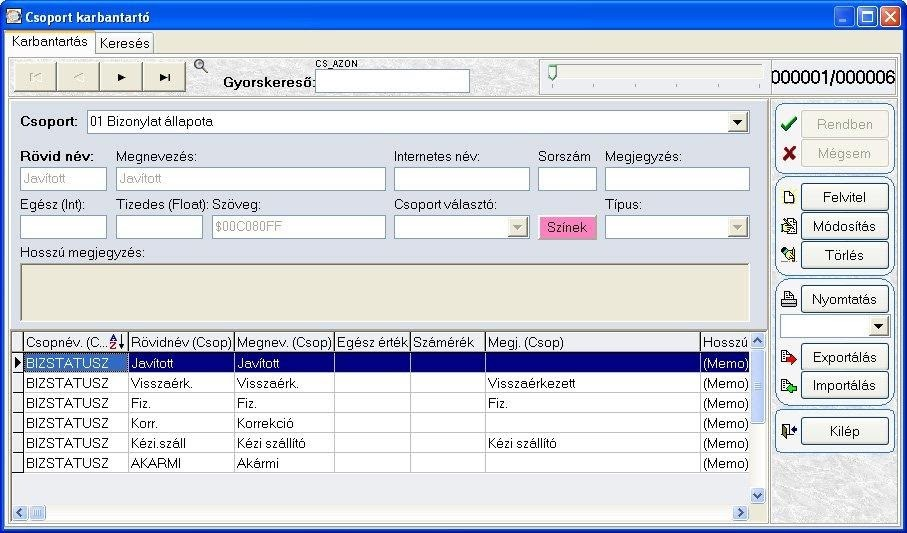Screen dimensions: 907x533
Task: Click the export arrow icon beside Exportálás
Action: tap(788, 357)
